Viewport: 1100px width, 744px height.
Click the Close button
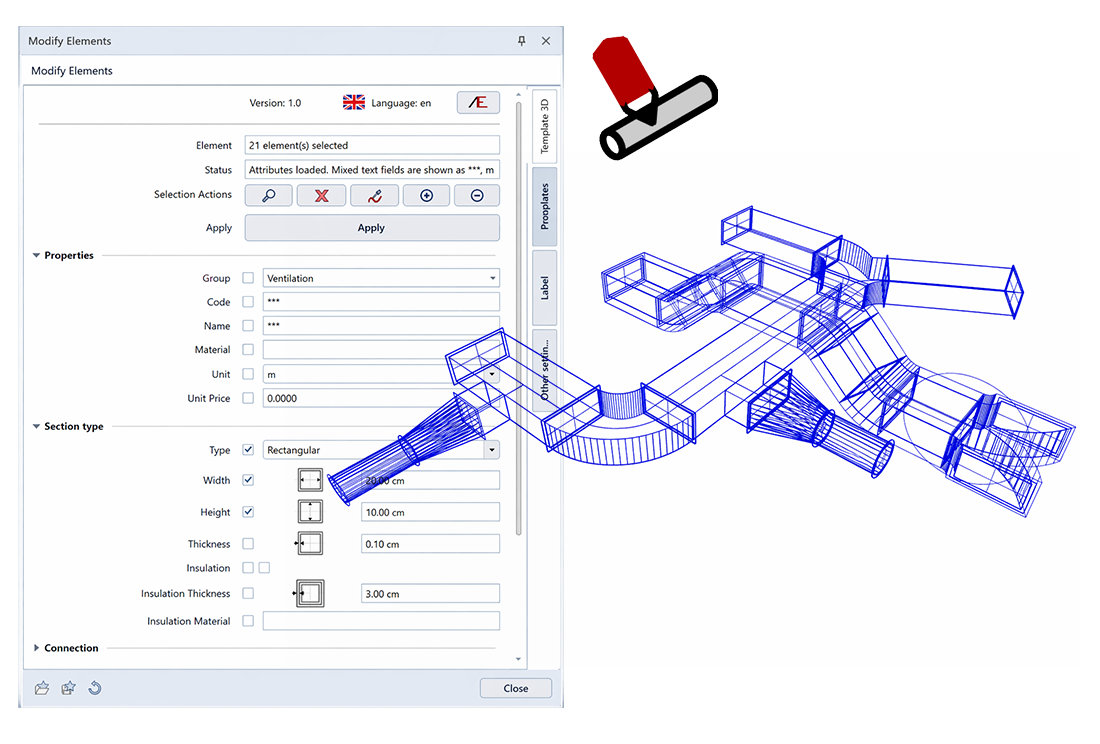[516, 688]
